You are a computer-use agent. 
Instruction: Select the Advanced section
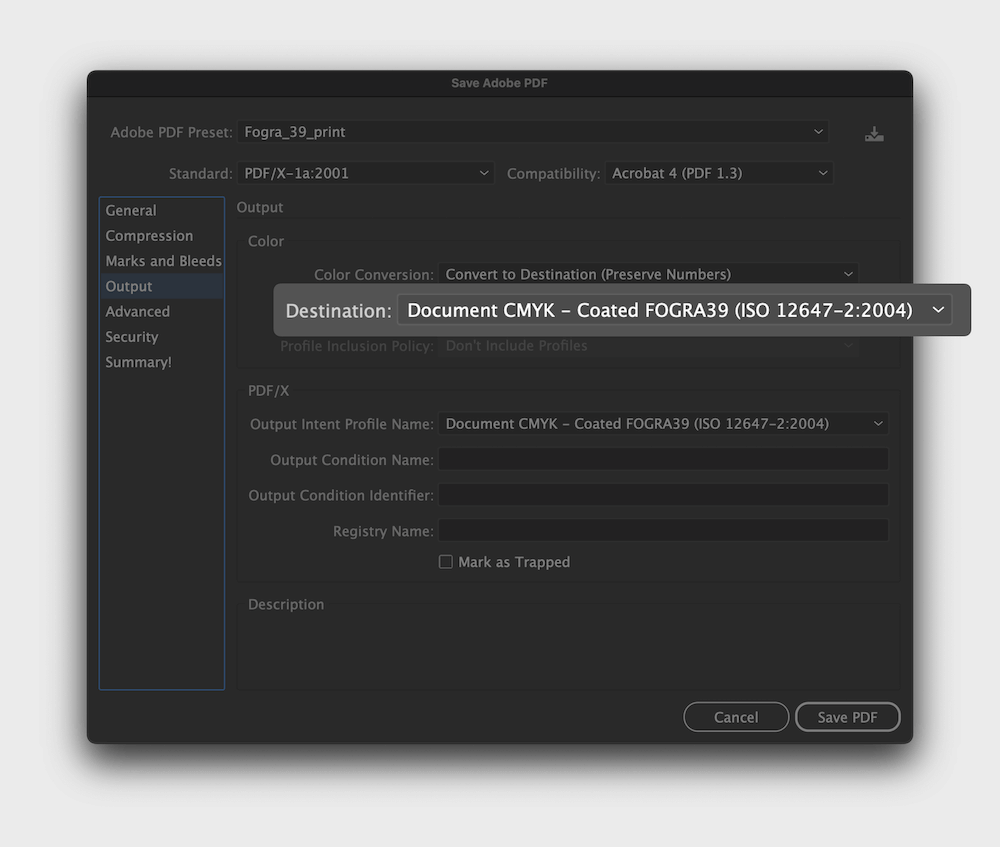tap(162, 311)
